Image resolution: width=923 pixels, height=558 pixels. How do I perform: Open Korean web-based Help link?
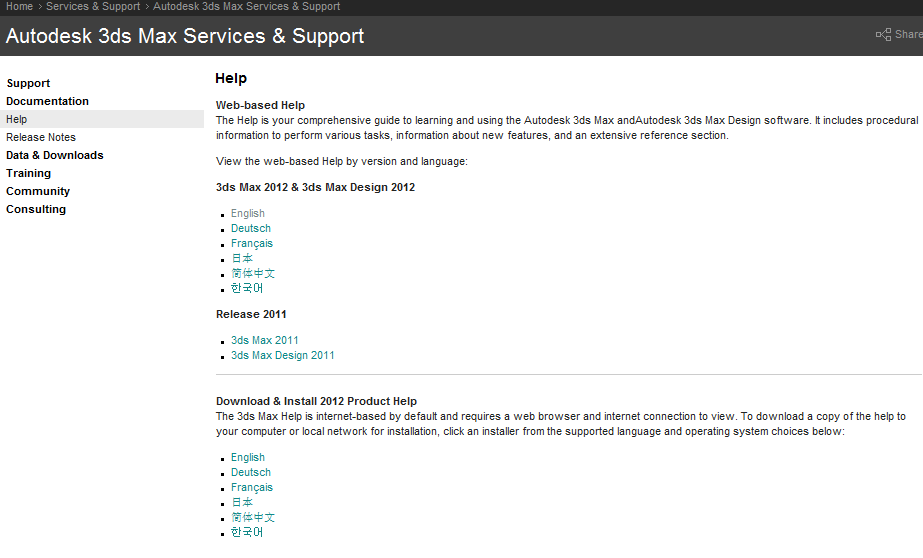pos(247,288)
